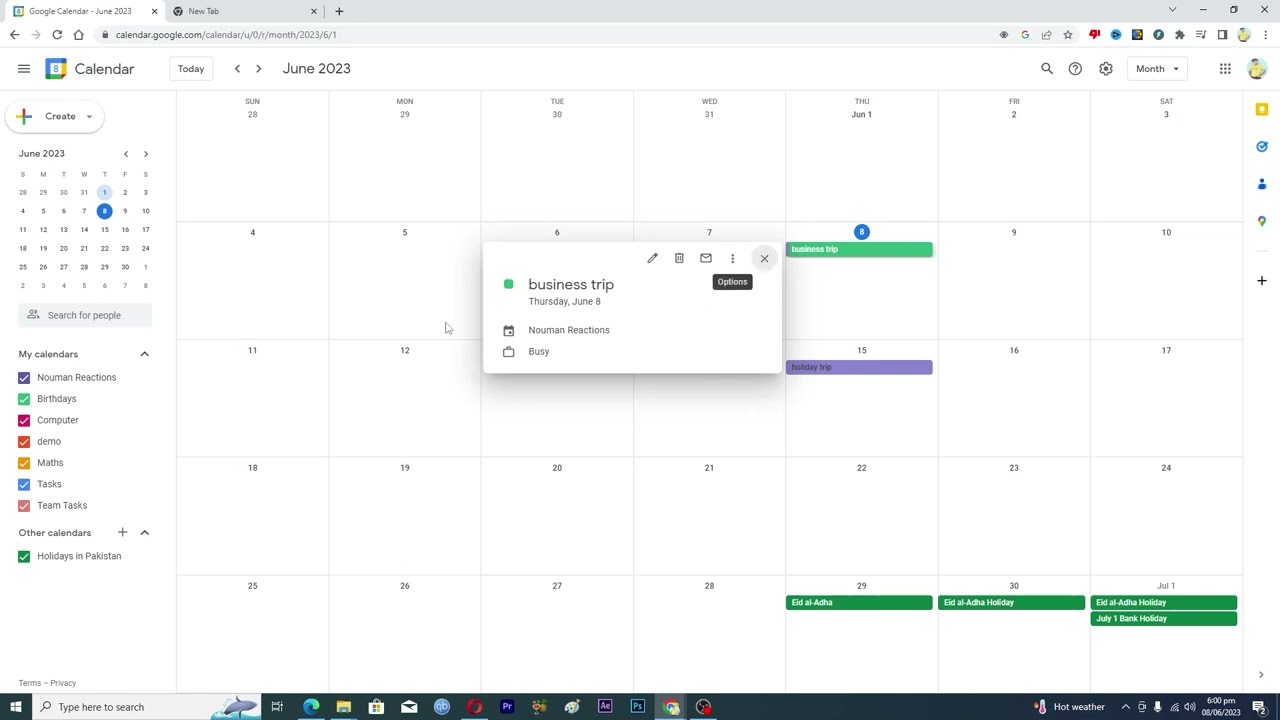Viewport: 1280px width, 720px height.
Task: Reload the page with browser refresh icon
Action: pyautogui.click(x=57, y=35)
